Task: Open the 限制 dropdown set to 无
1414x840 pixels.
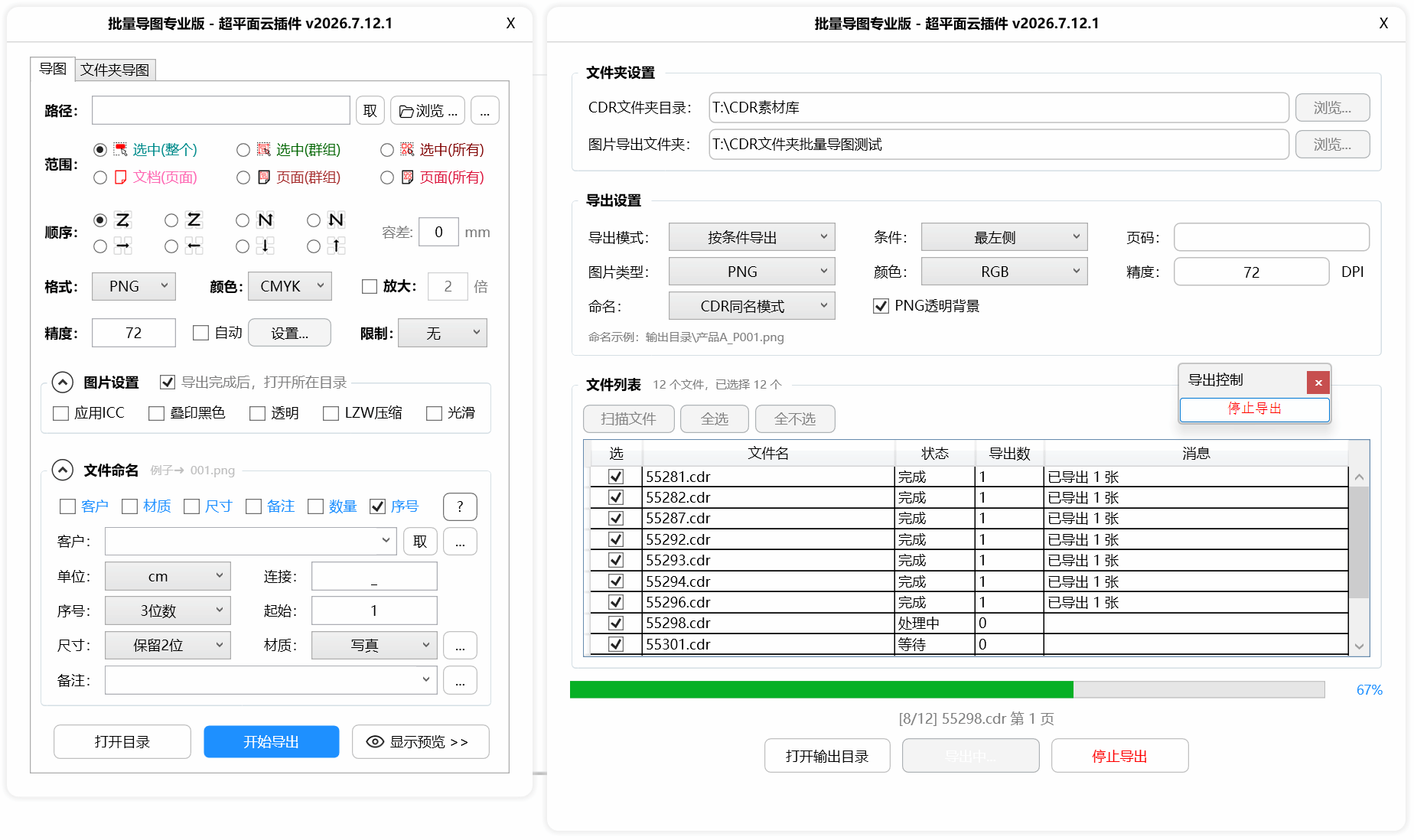Action: pos(443,333)
